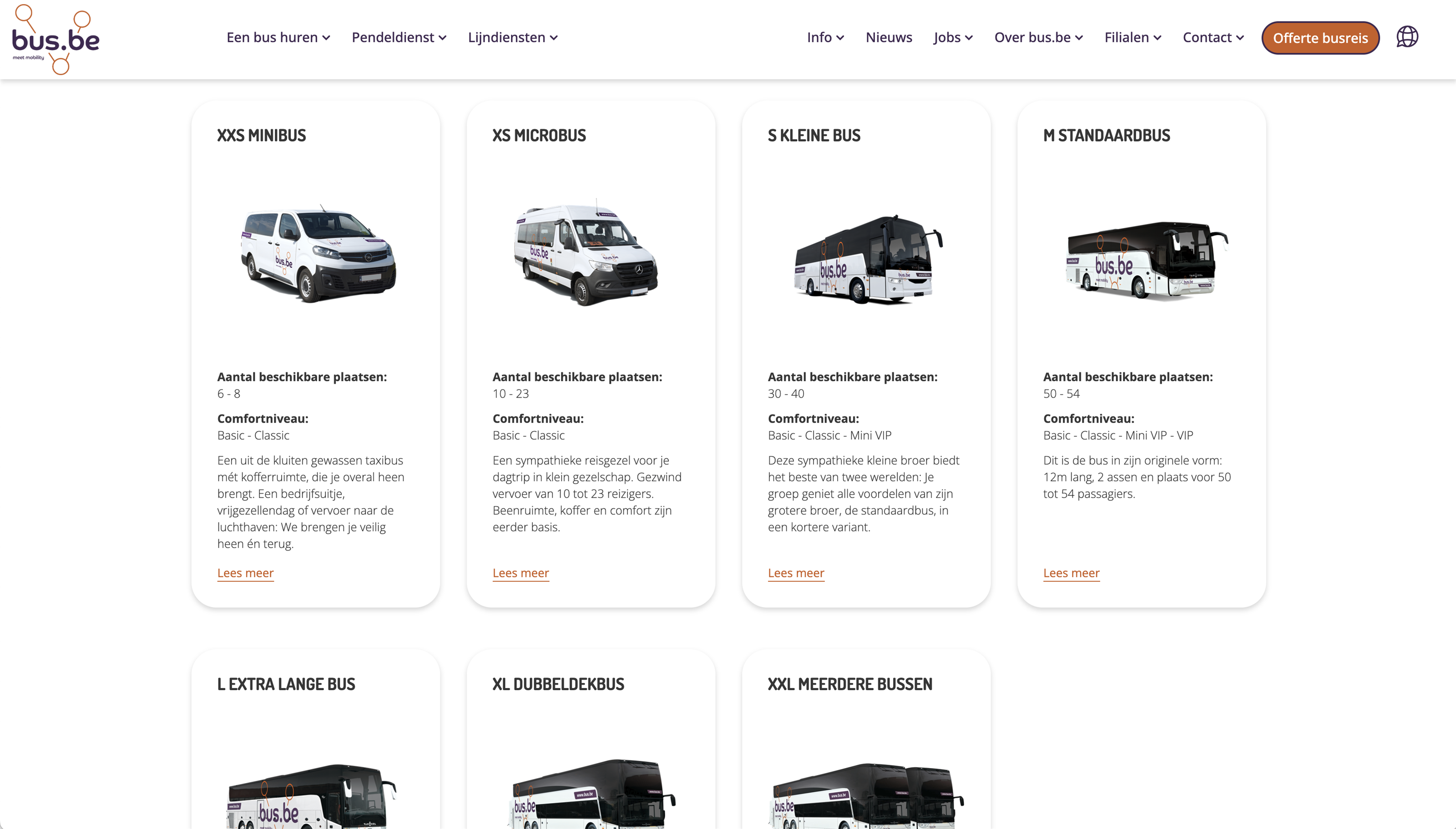Expand the Lijndiensten menu

click(x=513, y=38)
